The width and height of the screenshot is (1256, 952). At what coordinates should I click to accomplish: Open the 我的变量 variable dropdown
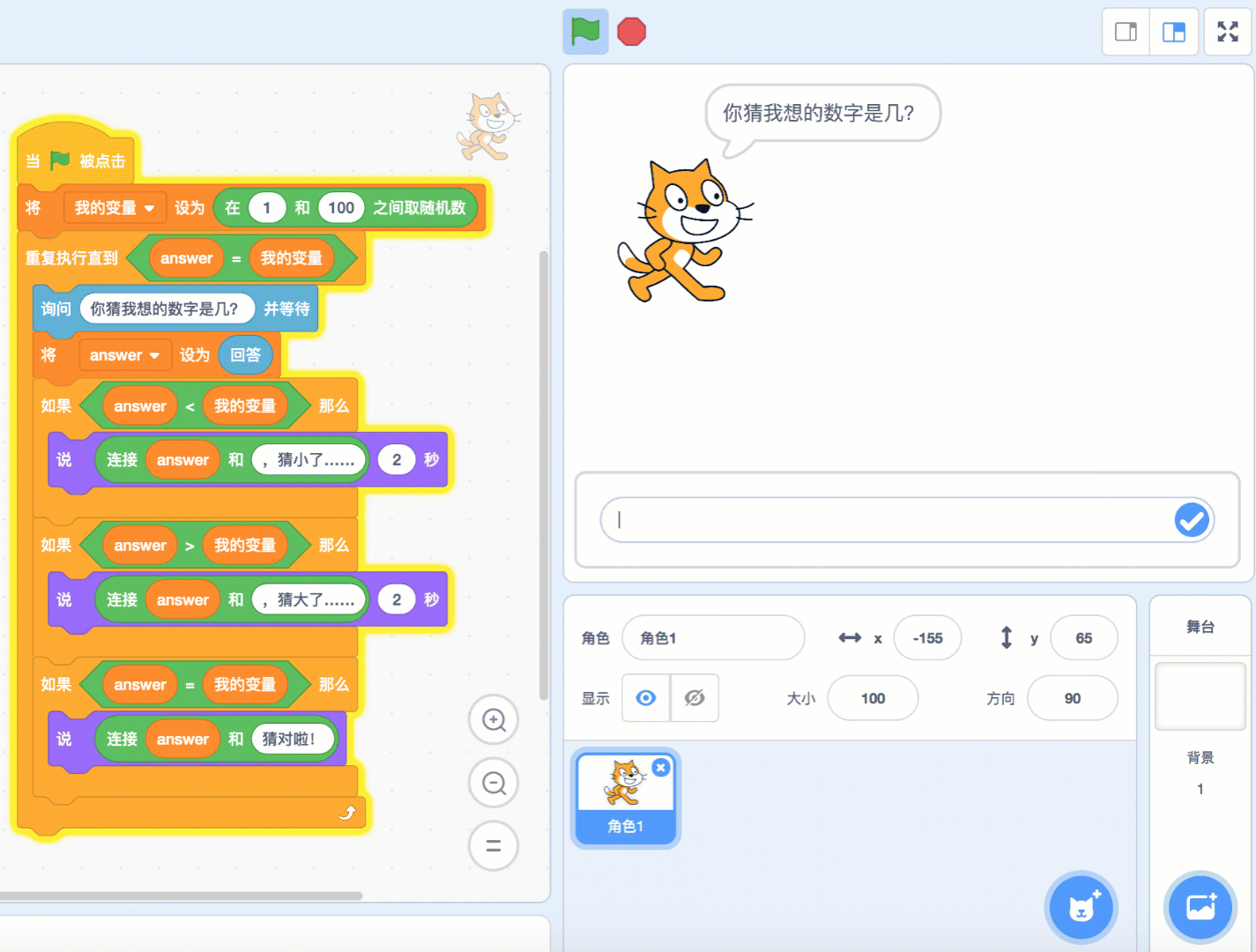pyautogui.click(x=115, y=208)
